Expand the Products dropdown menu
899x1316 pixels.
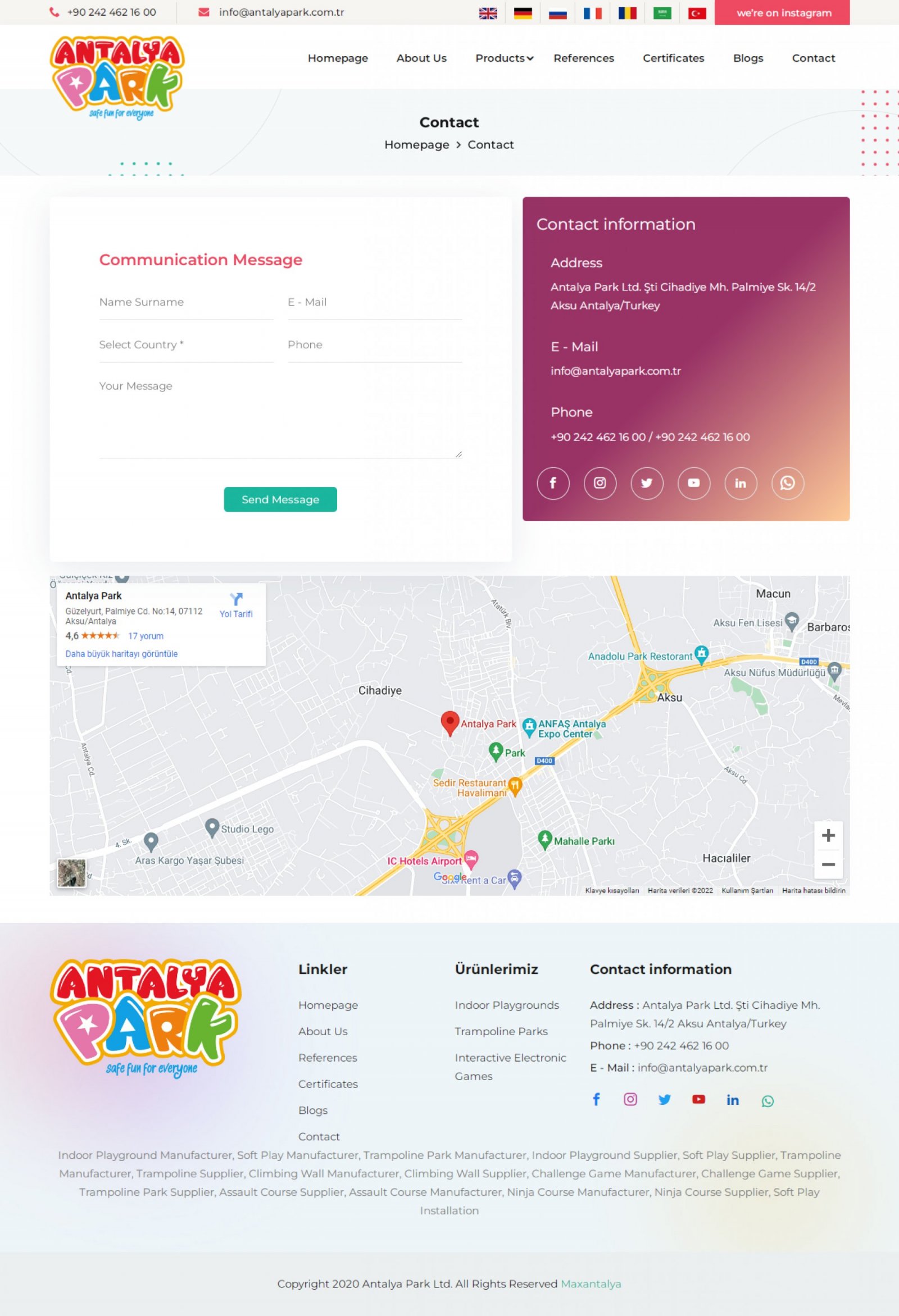click(504, 58)
